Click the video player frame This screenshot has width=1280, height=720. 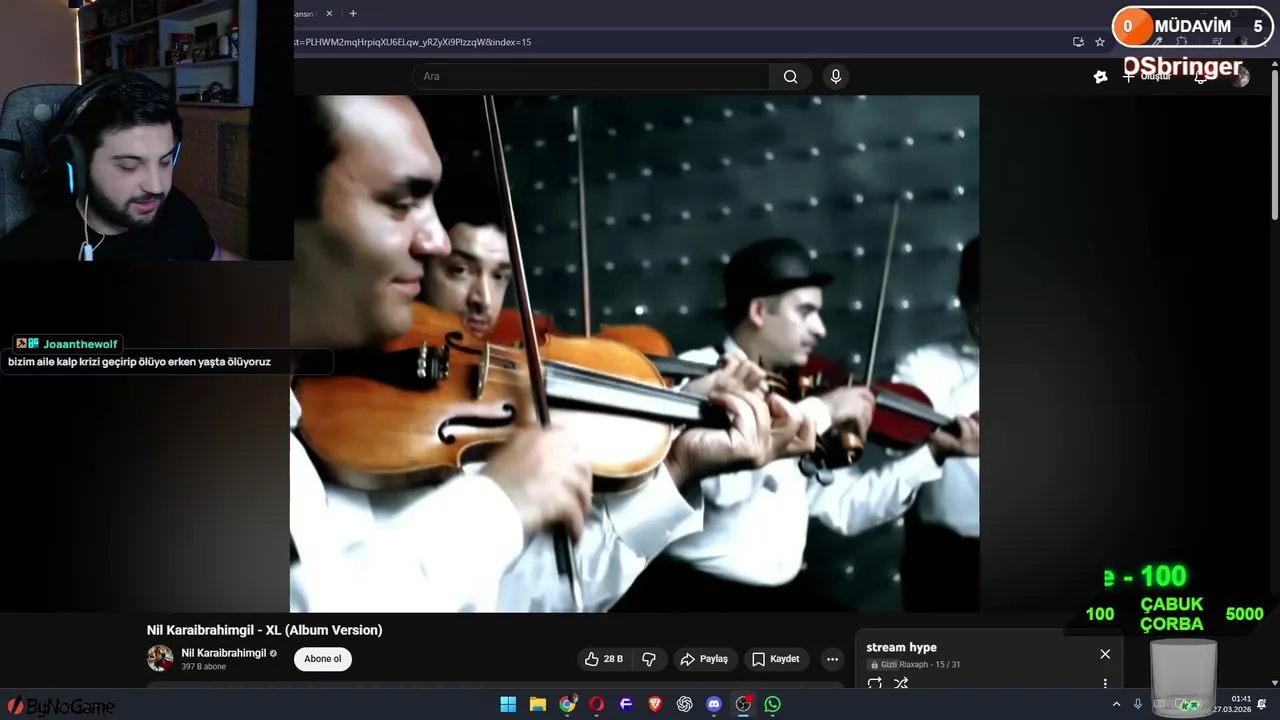point(634,354)
